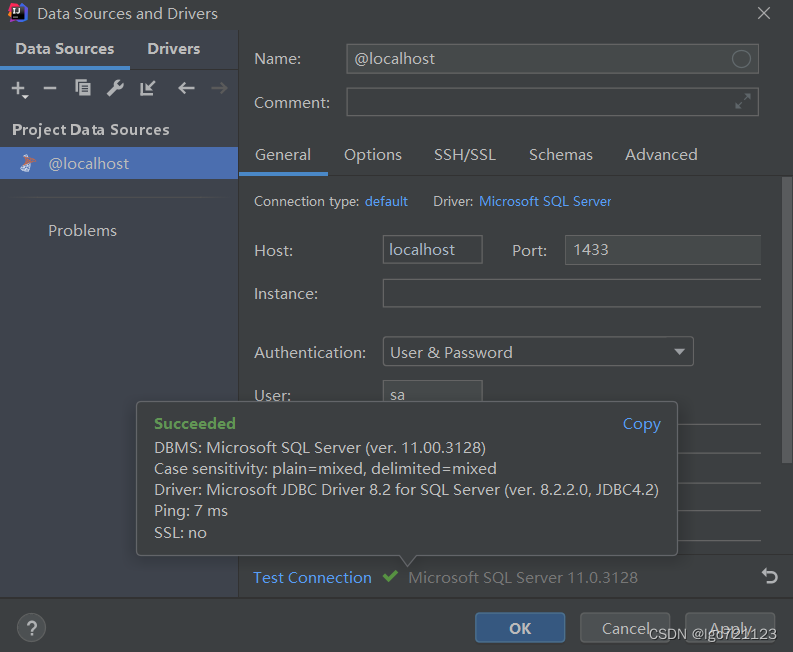This screenshot has width=793, height=652.
Task: Duplicate the selected data source
Action: pos(83,88)
